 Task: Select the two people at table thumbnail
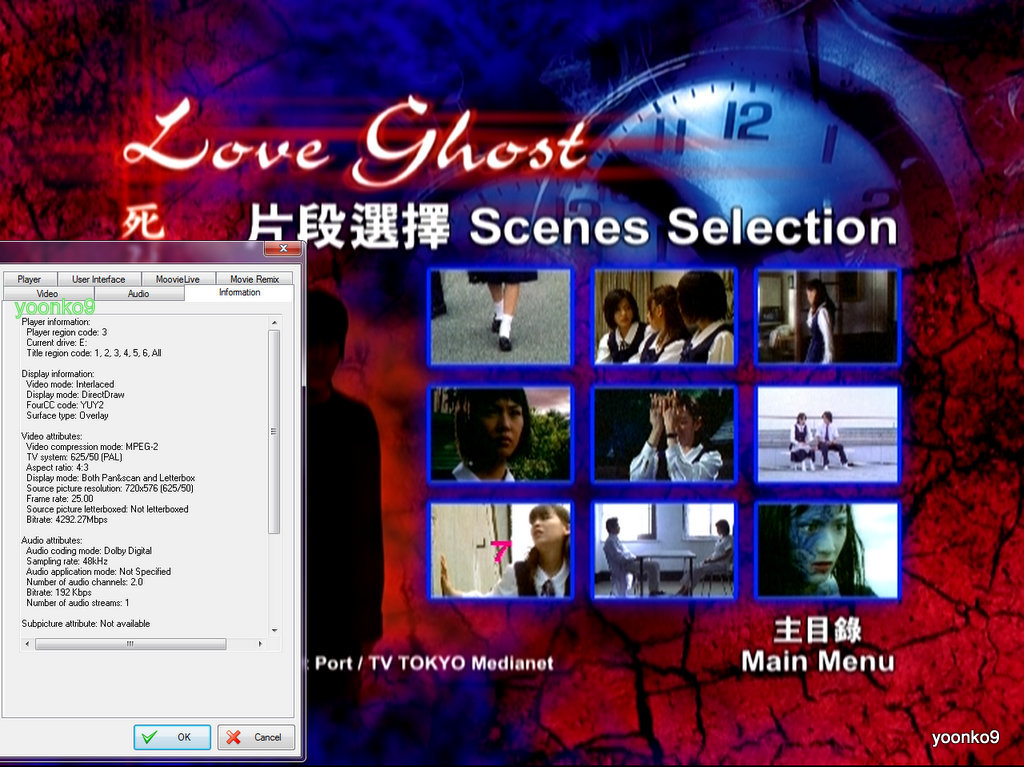(664, 551)
